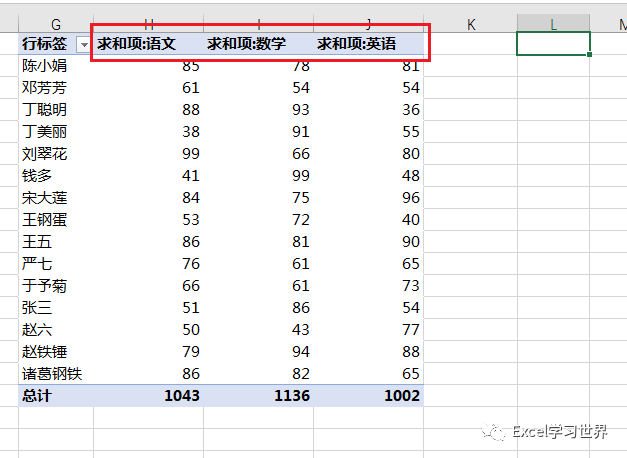This screenshot has height=458, width=627.
Task: Click the 求和项:语文 header cell
Action: (148, 44)
